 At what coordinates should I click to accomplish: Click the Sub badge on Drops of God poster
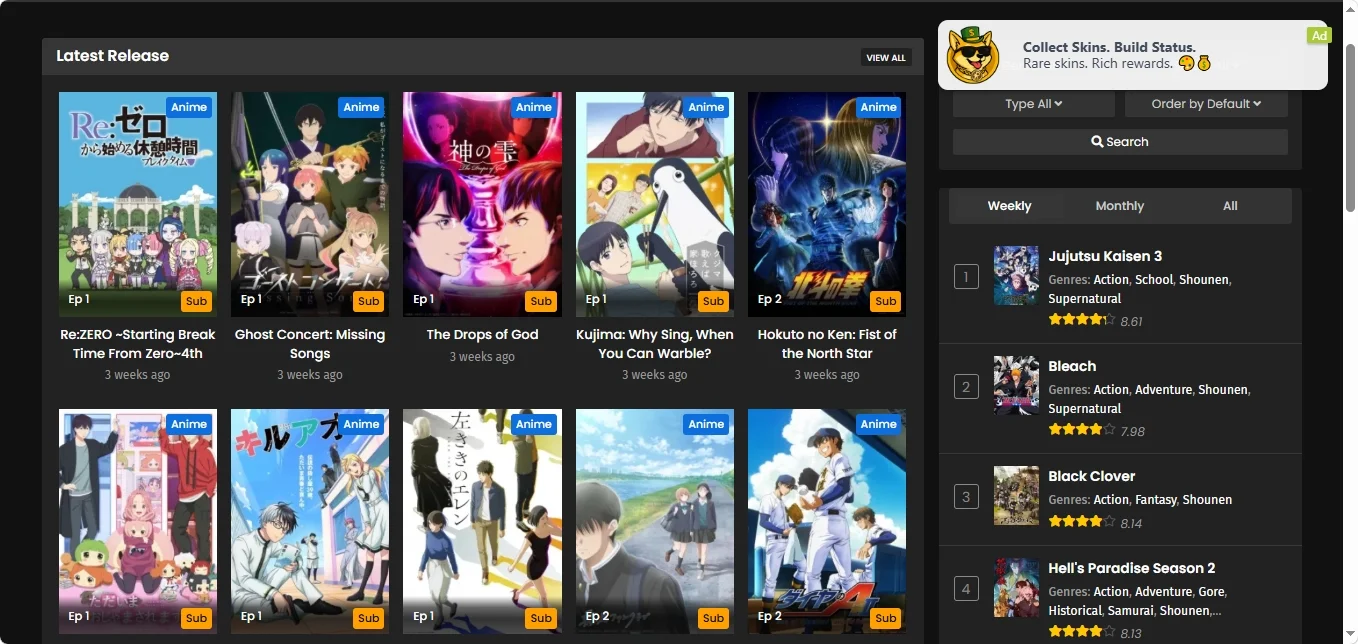click(x=541, y=301)
